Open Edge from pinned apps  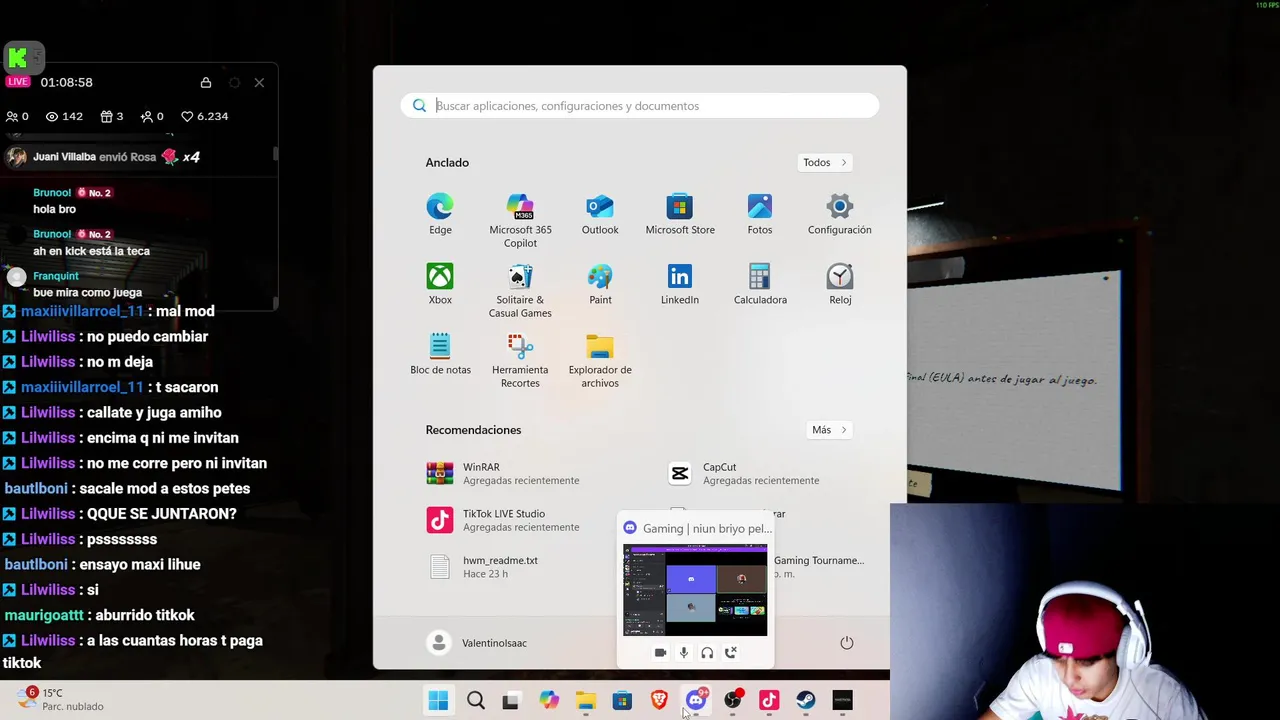point(440,215)
